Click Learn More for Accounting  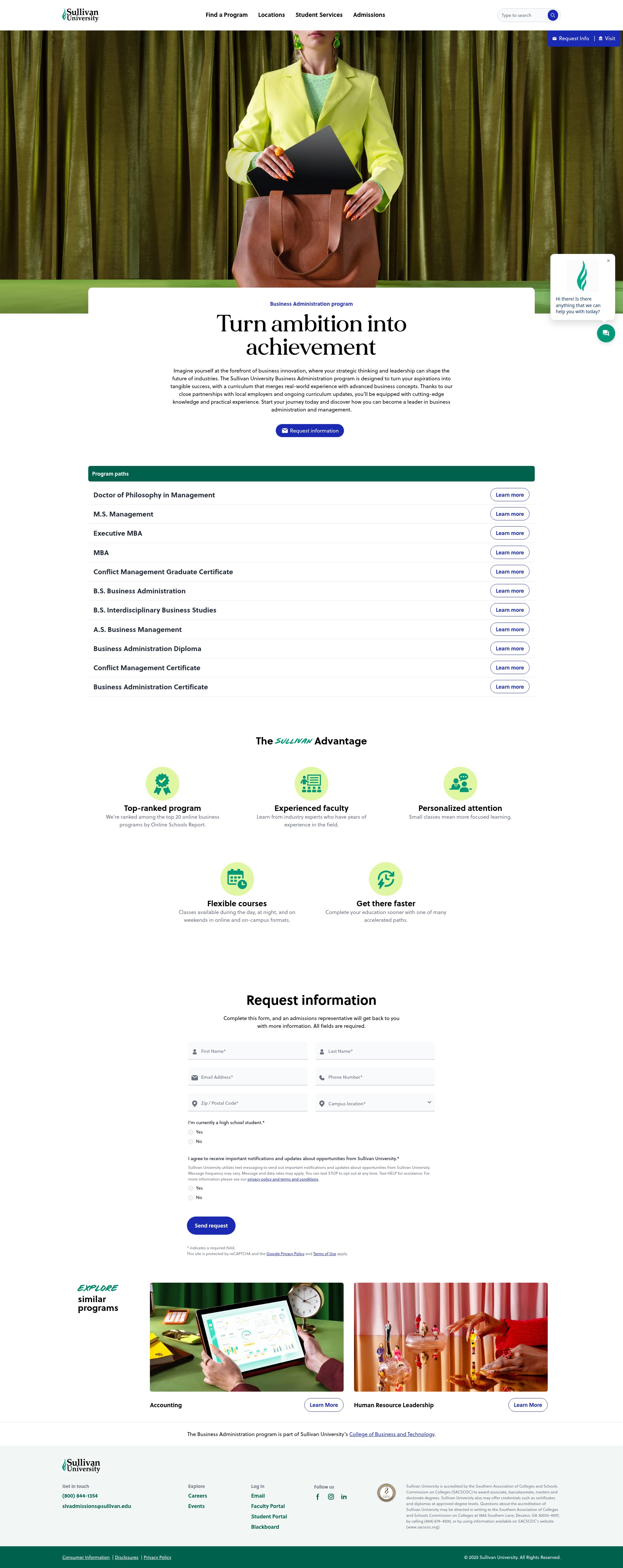click(x=324, y=1405)
